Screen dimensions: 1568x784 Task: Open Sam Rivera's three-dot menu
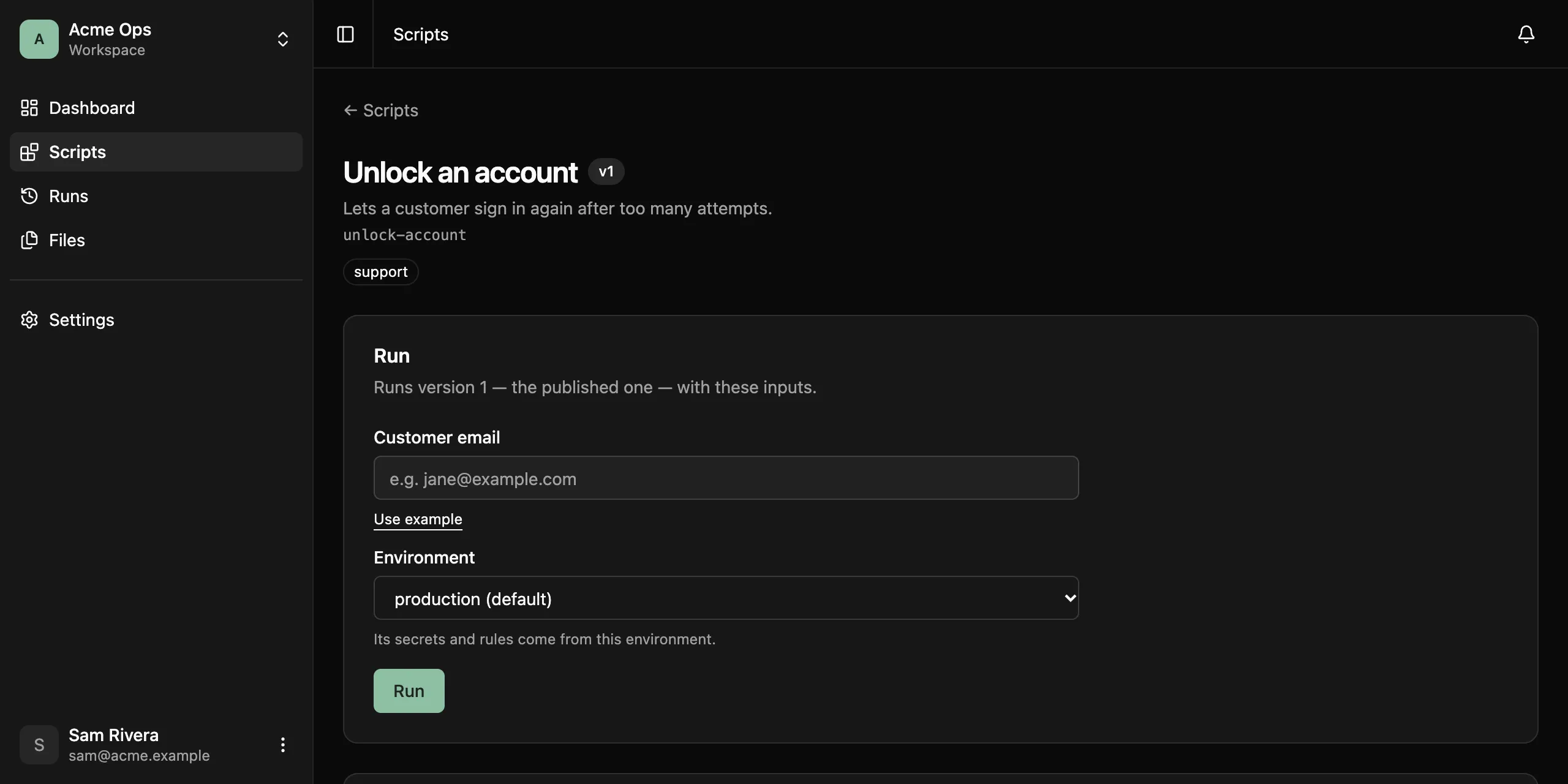[283, 745]
